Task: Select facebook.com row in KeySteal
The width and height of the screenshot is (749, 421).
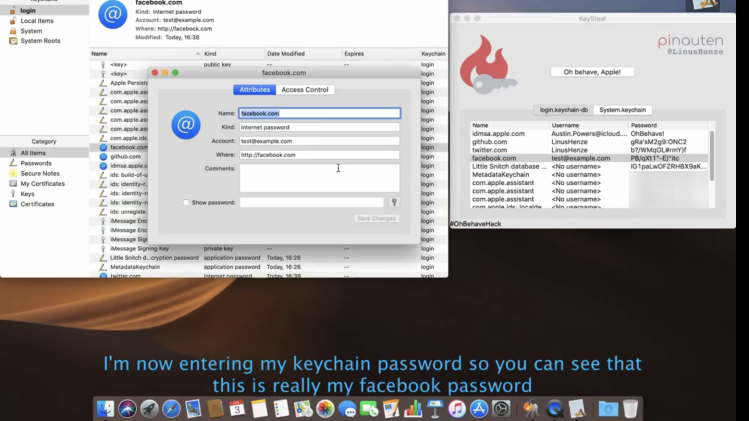Action: tap(589, 158)
